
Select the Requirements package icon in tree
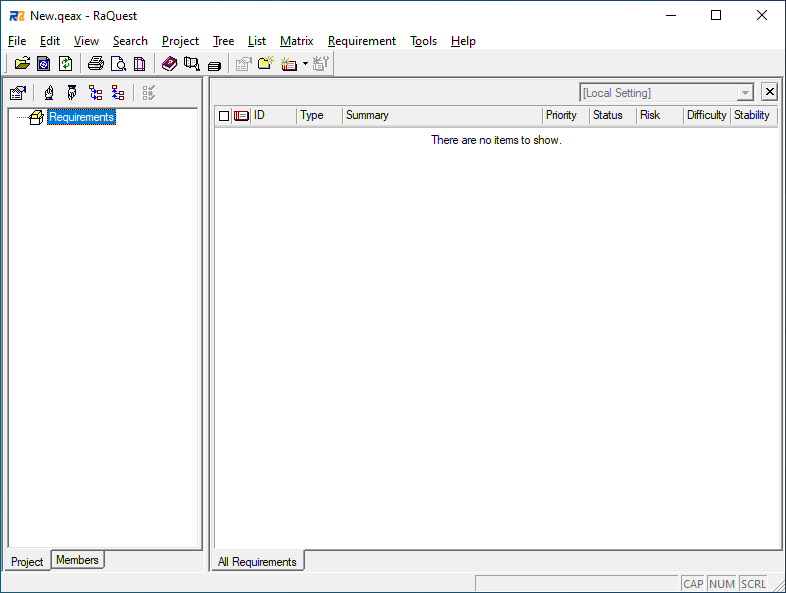pyautogui.click(x=36, y=117)
